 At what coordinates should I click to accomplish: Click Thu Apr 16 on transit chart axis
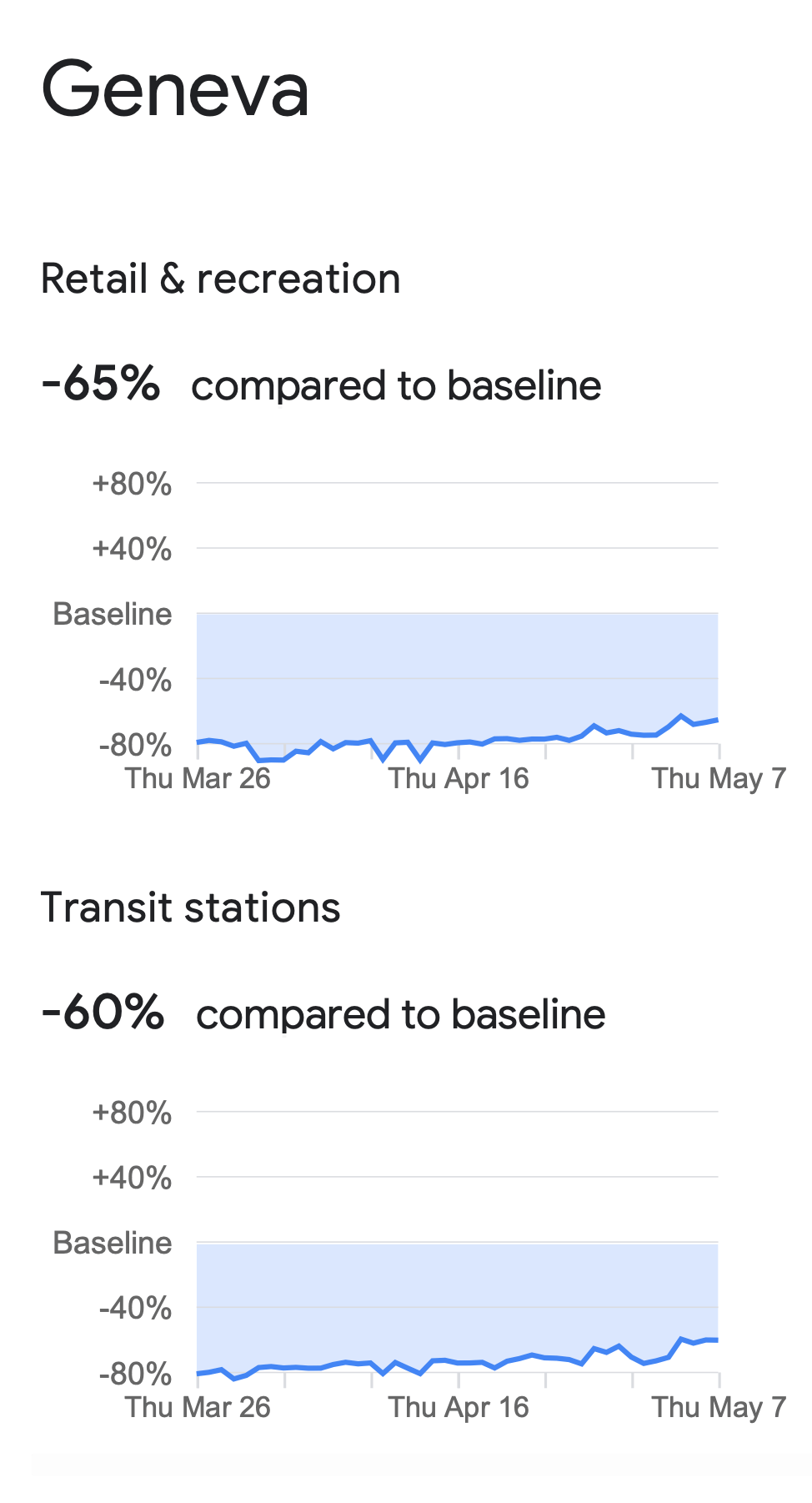coord(459,1407)
